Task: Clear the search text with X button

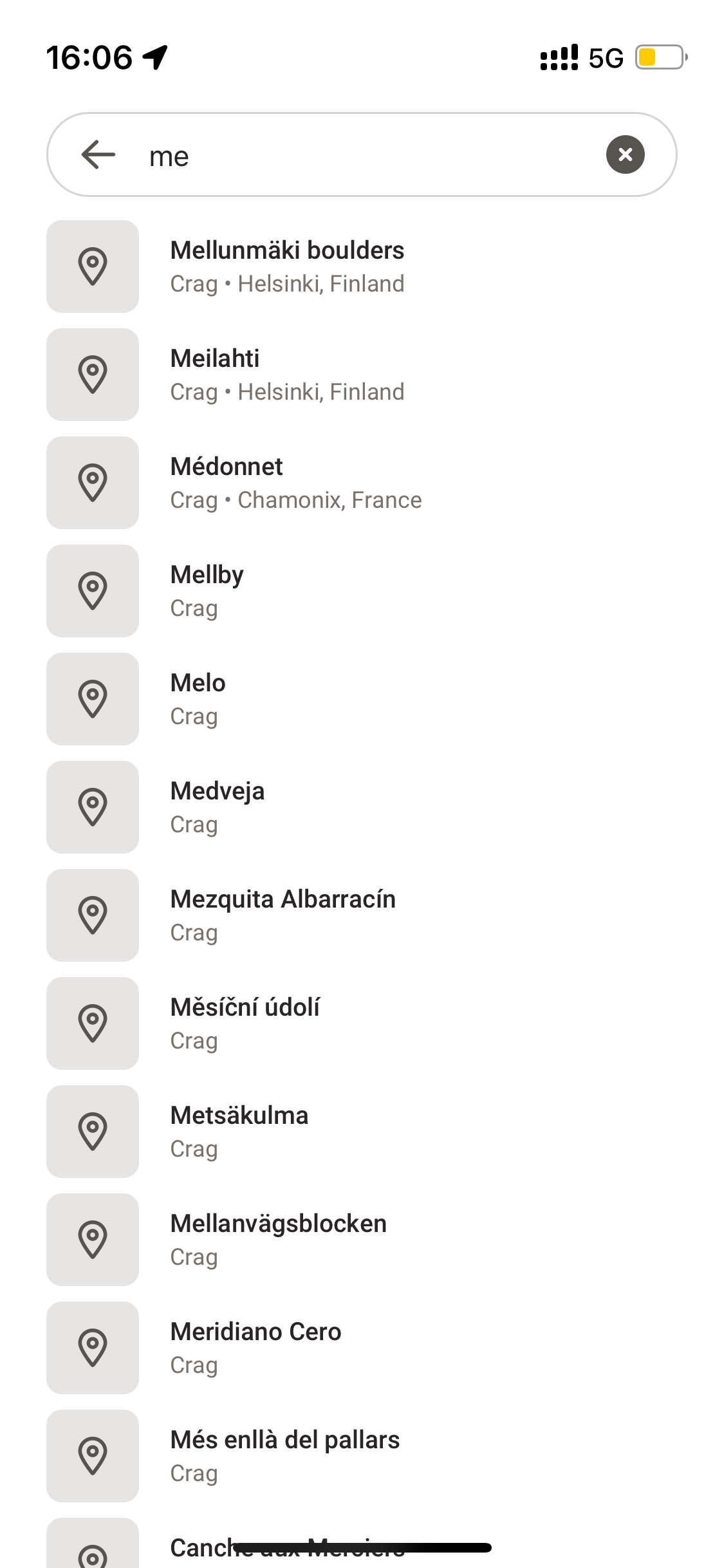Action: point(625,154)
